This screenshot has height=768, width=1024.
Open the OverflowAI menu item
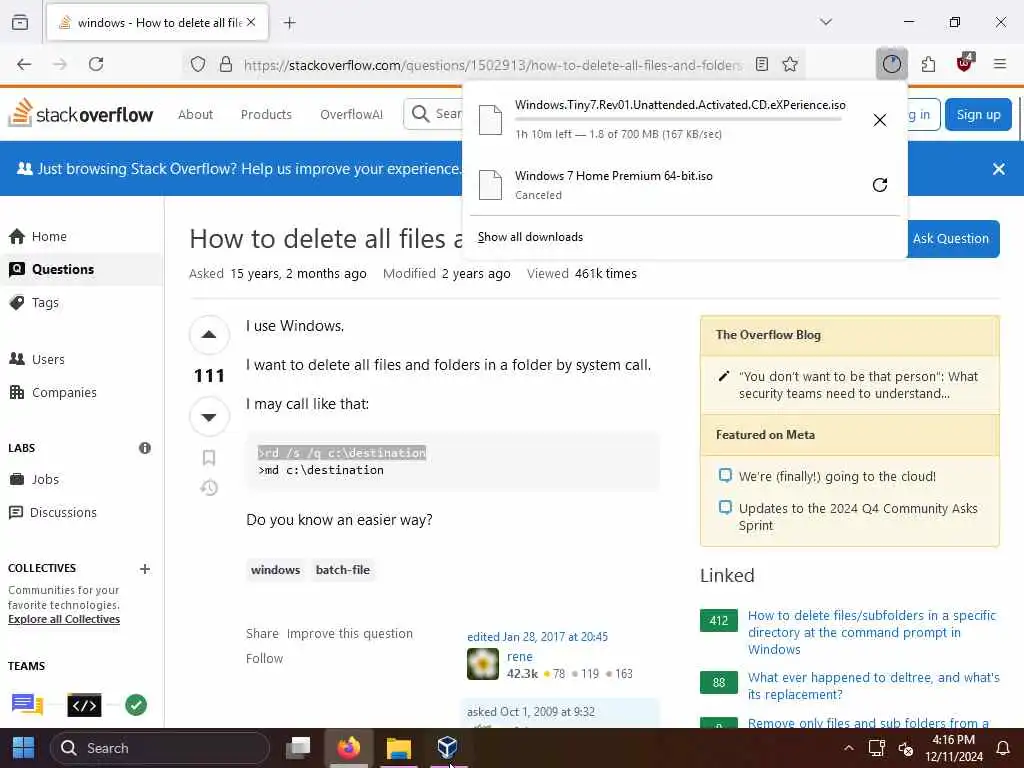(351, 114)
